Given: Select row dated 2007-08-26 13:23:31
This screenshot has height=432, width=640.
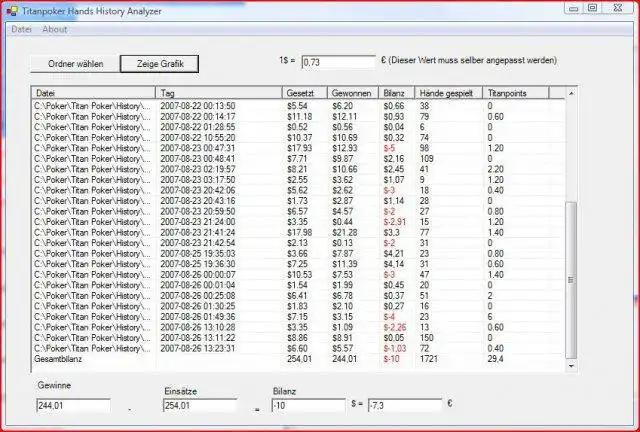Looking at the screenshot, I should pos(299,348).
